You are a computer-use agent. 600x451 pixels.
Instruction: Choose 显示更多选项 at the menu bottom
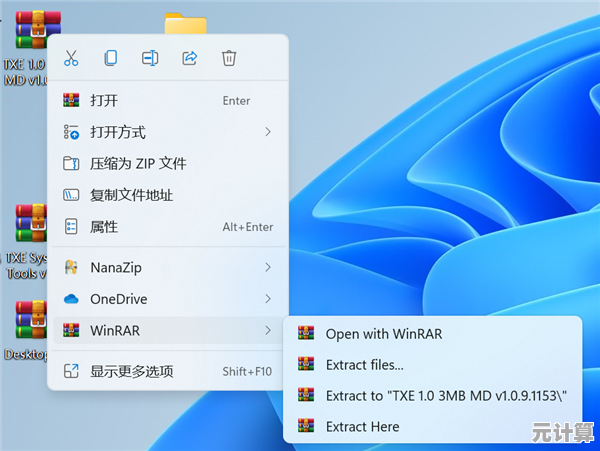(x=131, y=371)
